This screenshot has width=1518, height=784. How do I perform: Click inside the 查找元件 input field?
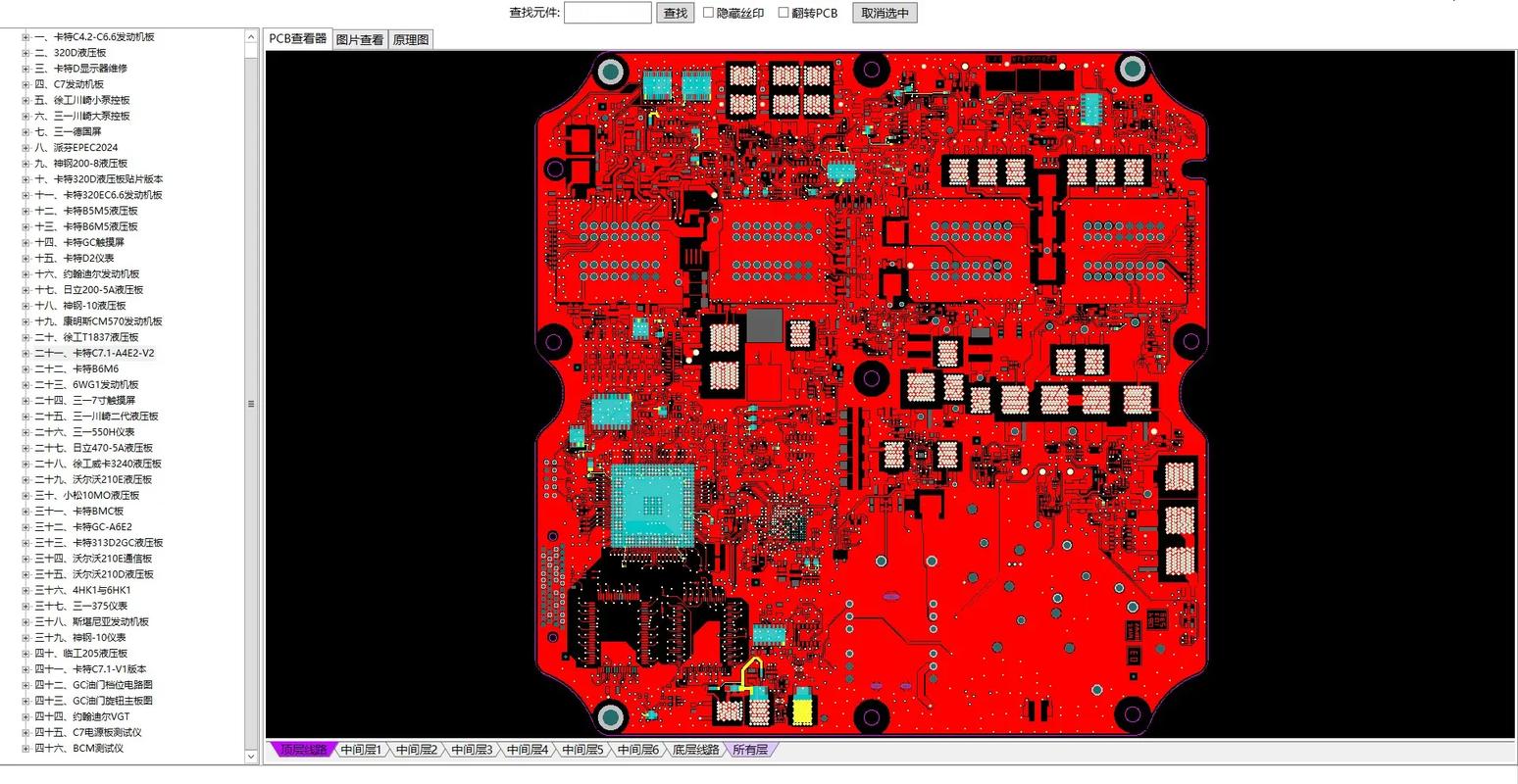pos(607,13)
